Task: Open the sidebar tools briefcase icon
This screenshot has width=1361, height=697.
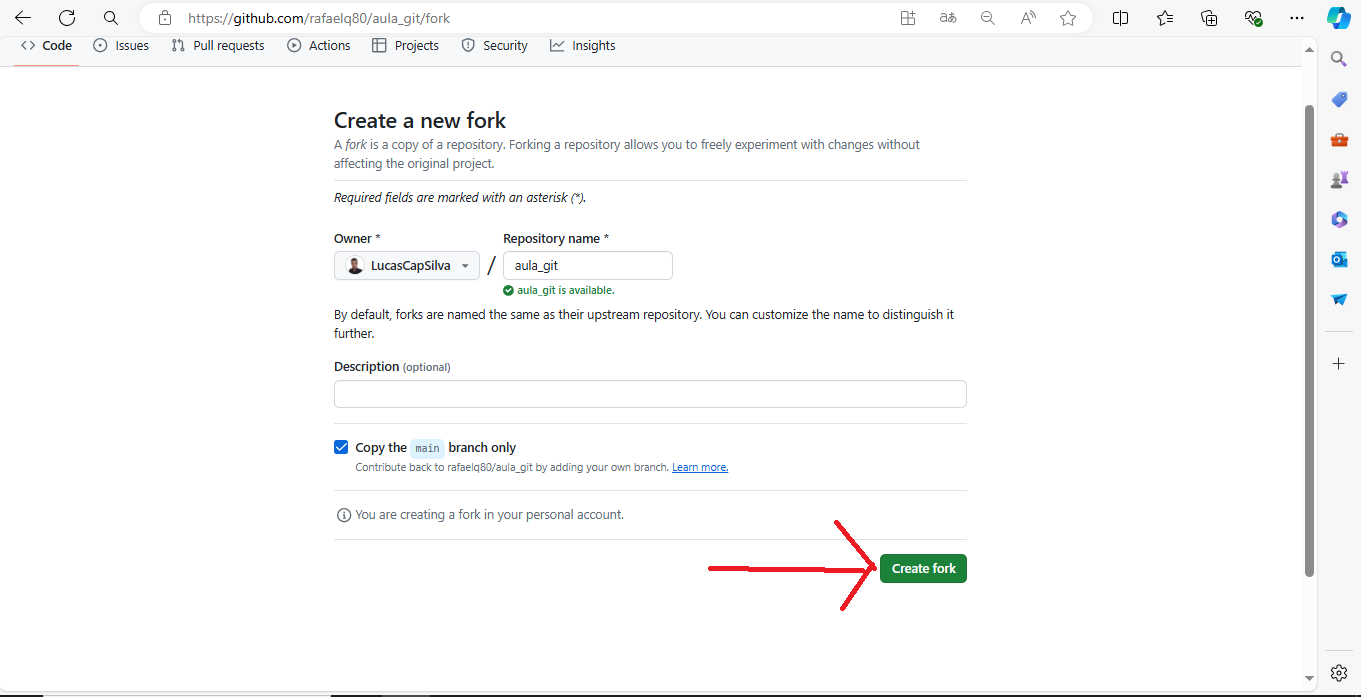Action: coord(1339,139)
